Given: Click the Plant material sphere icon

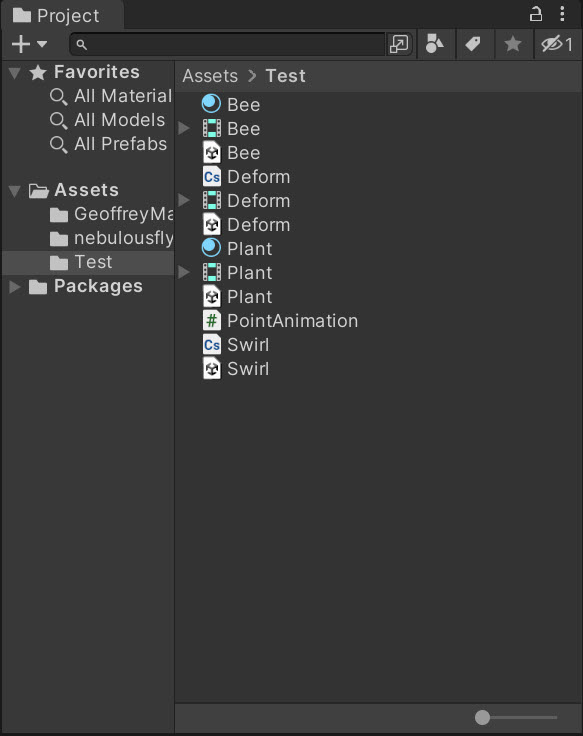Looking at the screenshot, I should (211, 248).
